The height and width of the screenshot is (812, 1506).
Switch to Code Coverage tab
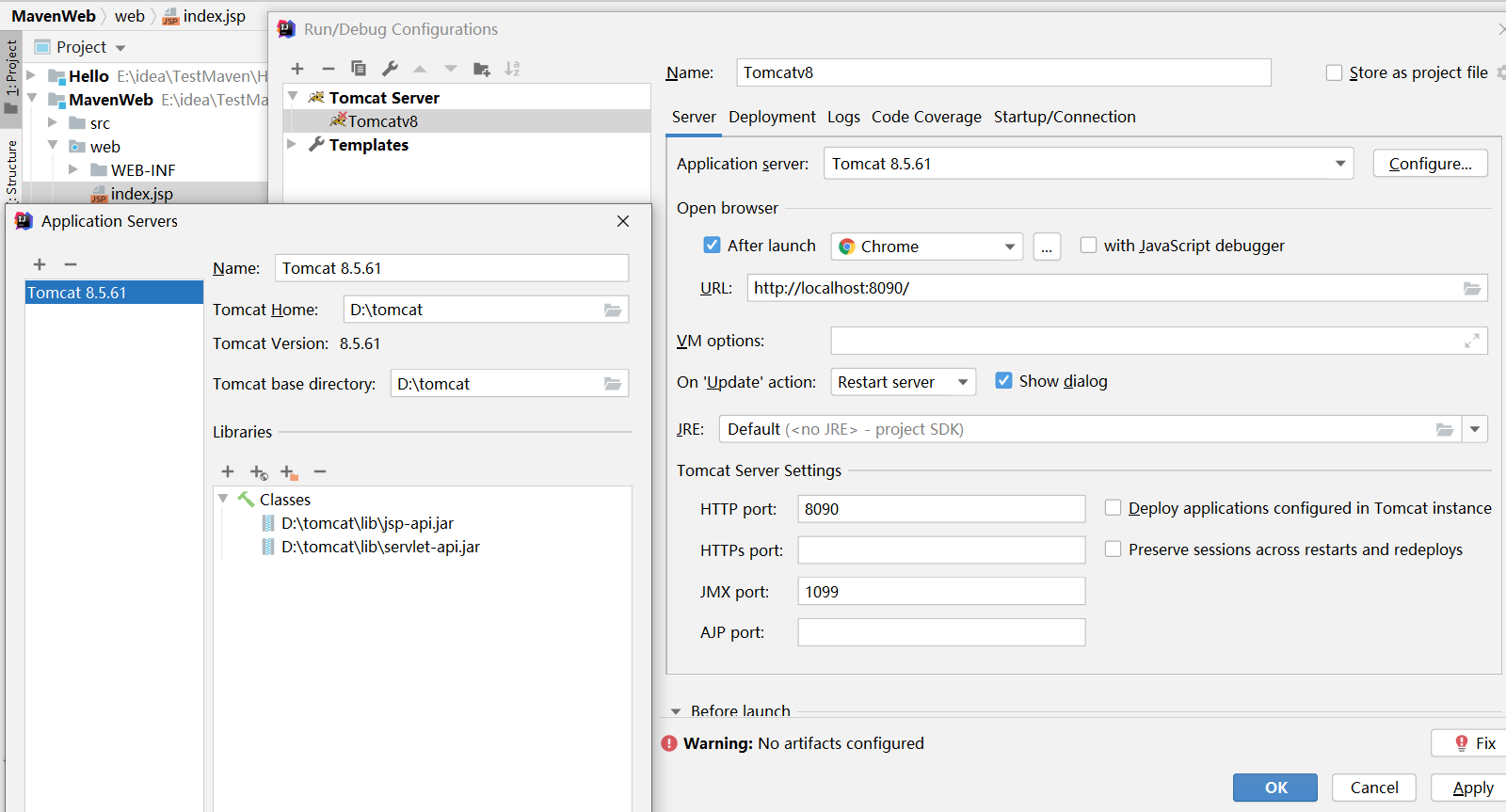click(x=926, y=117)
